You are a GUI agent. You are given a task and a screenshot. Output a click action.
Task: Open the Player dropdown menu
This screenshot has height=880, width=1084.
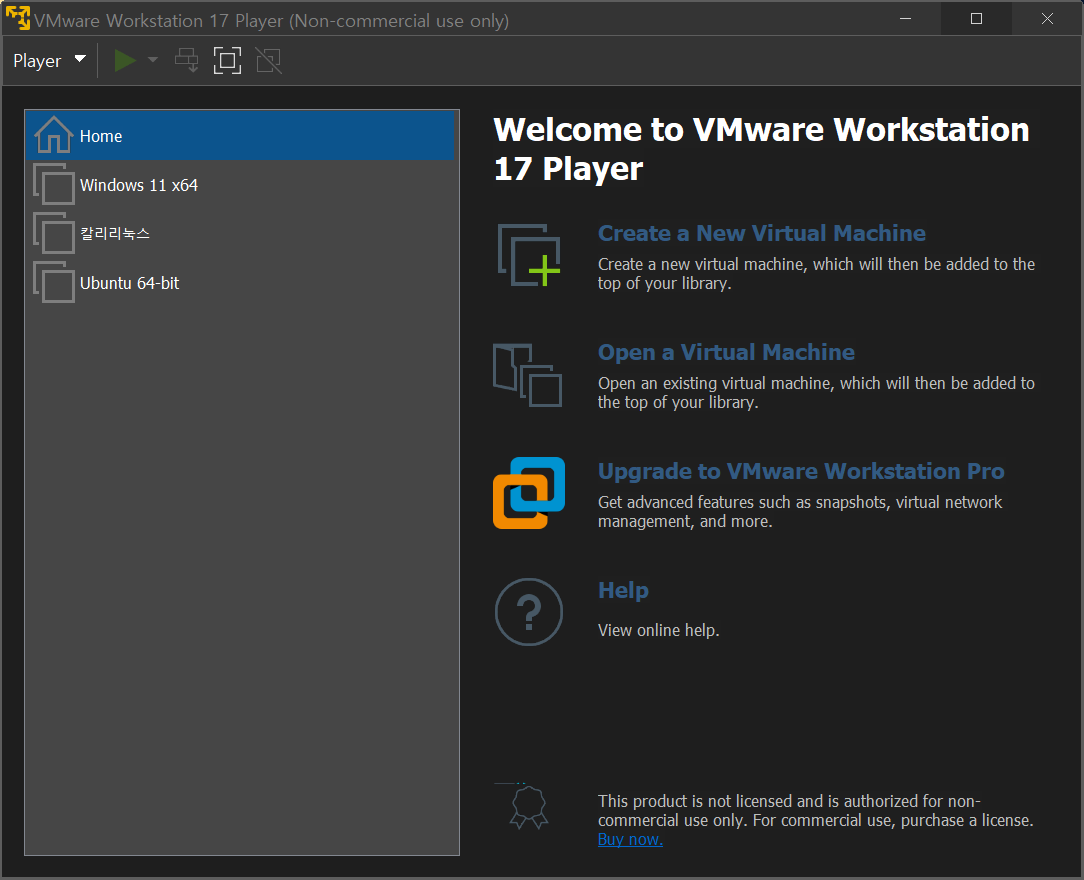coord(49,61)
